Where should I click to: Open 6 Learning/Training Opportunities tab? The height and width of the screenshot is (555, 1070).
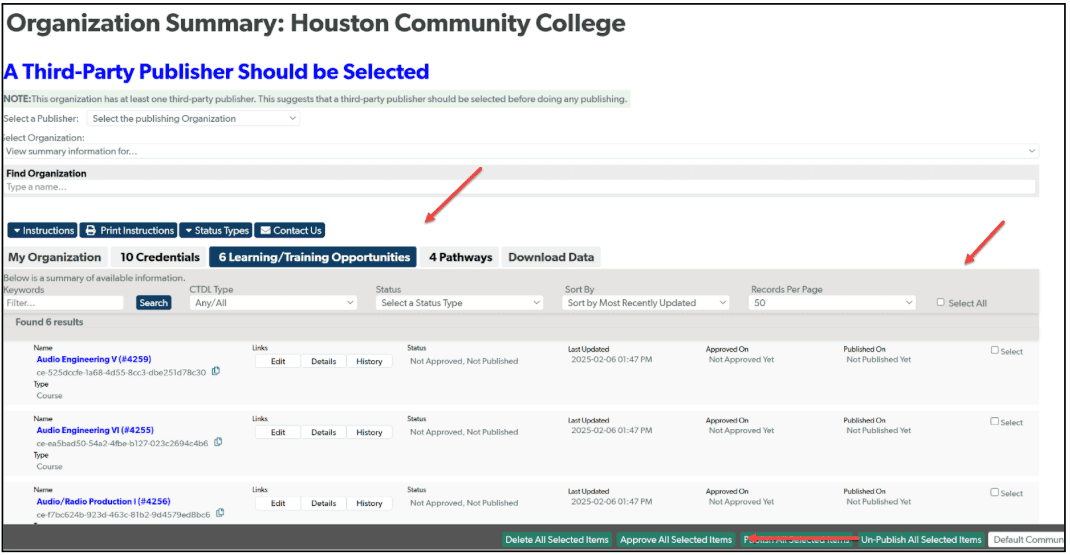313,257
